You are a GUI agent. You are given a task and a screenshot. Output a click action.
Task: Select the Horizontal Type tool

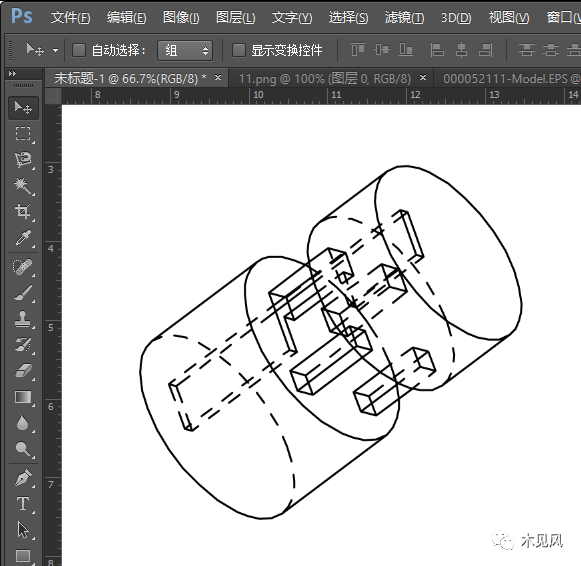coord(23,504)
